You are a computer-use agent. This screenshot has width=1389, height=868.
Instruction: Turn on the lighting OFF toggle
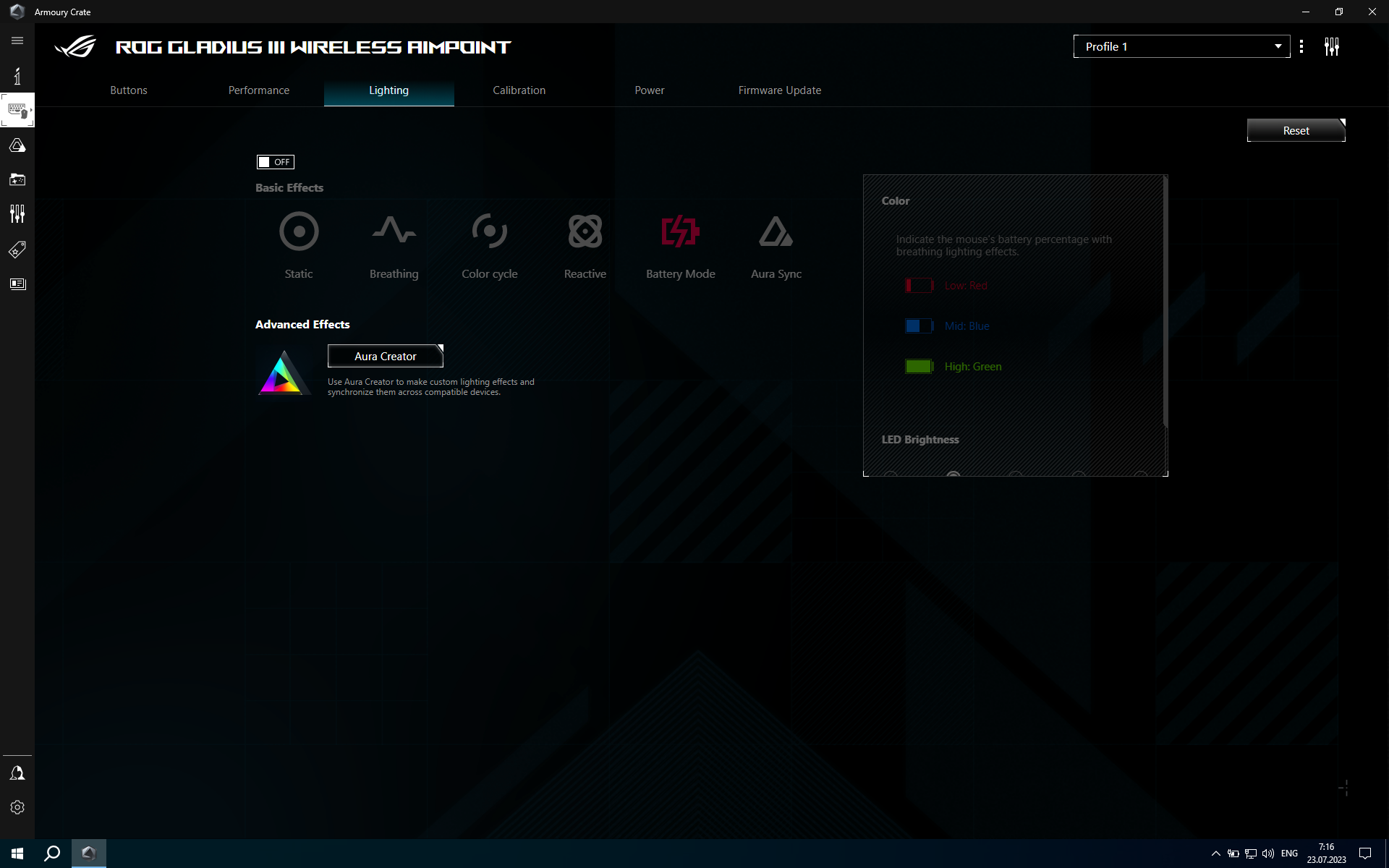coord(275,161)
